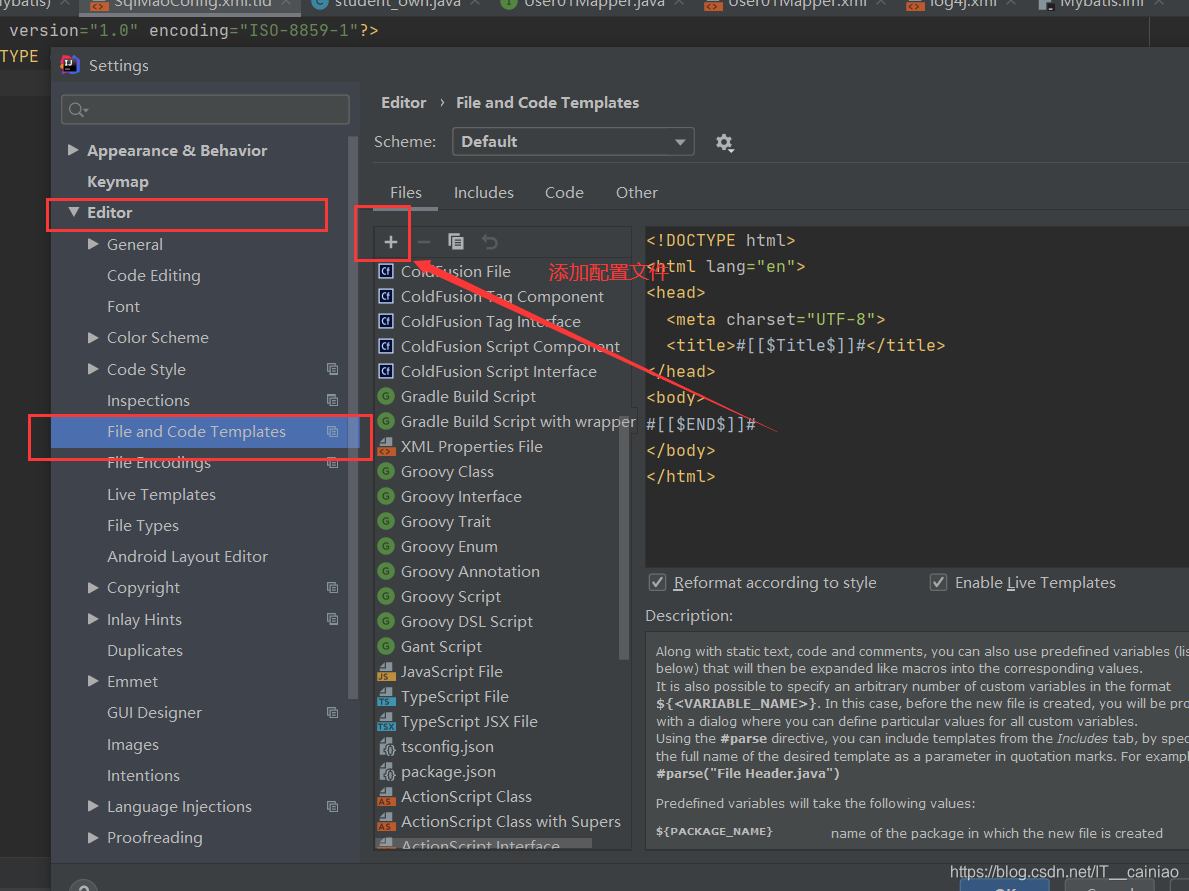Select ActionScript Class template

466,797
